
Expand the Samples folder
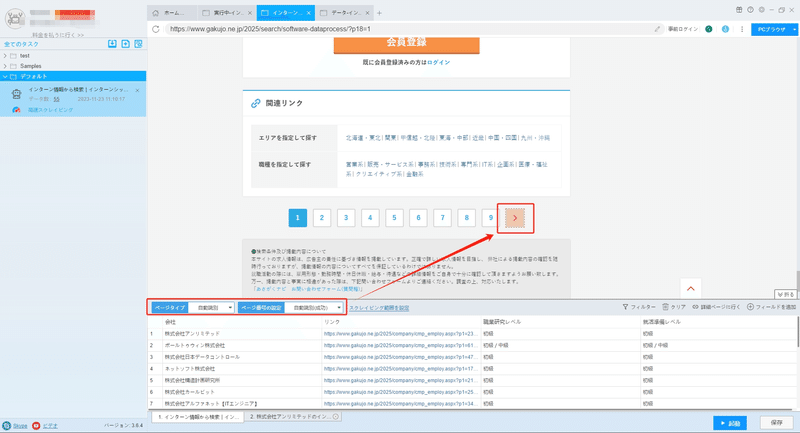point(5,66)
